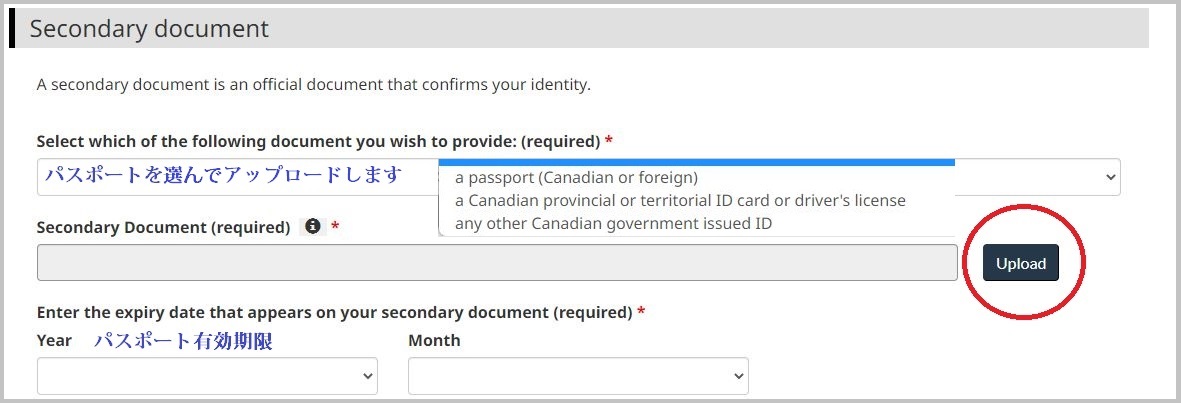Screen dimensions: 1181x403
Task: Click the info icon beside Secondary Document
Action: [313, 227]
